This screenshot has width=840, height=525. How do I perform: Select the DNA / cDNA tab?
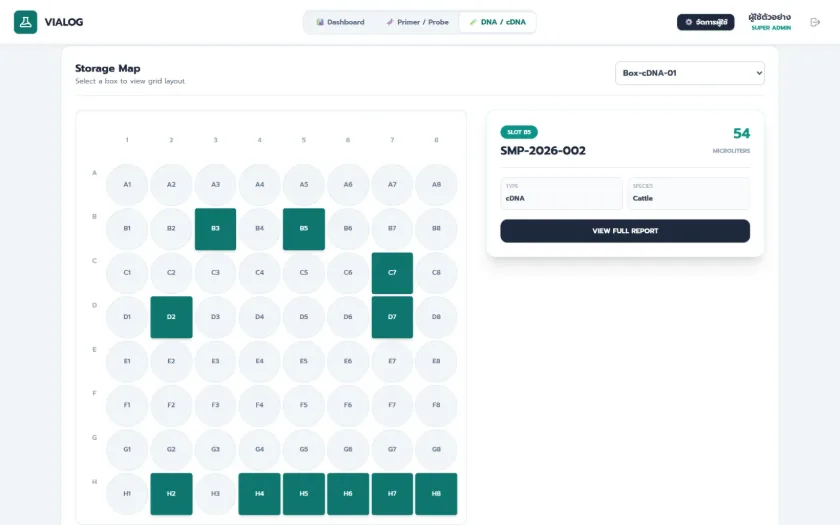pyautogui.click(x=497, y=22)
